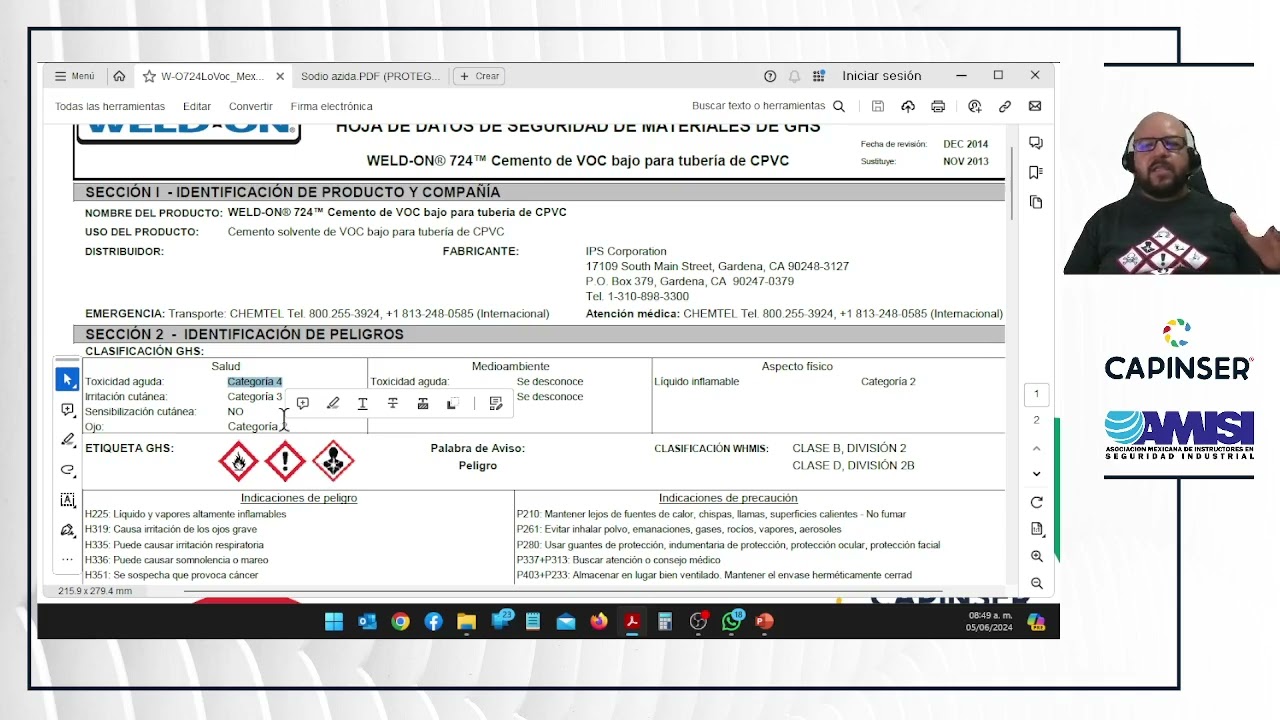Send document by email envelope icon

coord(1035,106)
